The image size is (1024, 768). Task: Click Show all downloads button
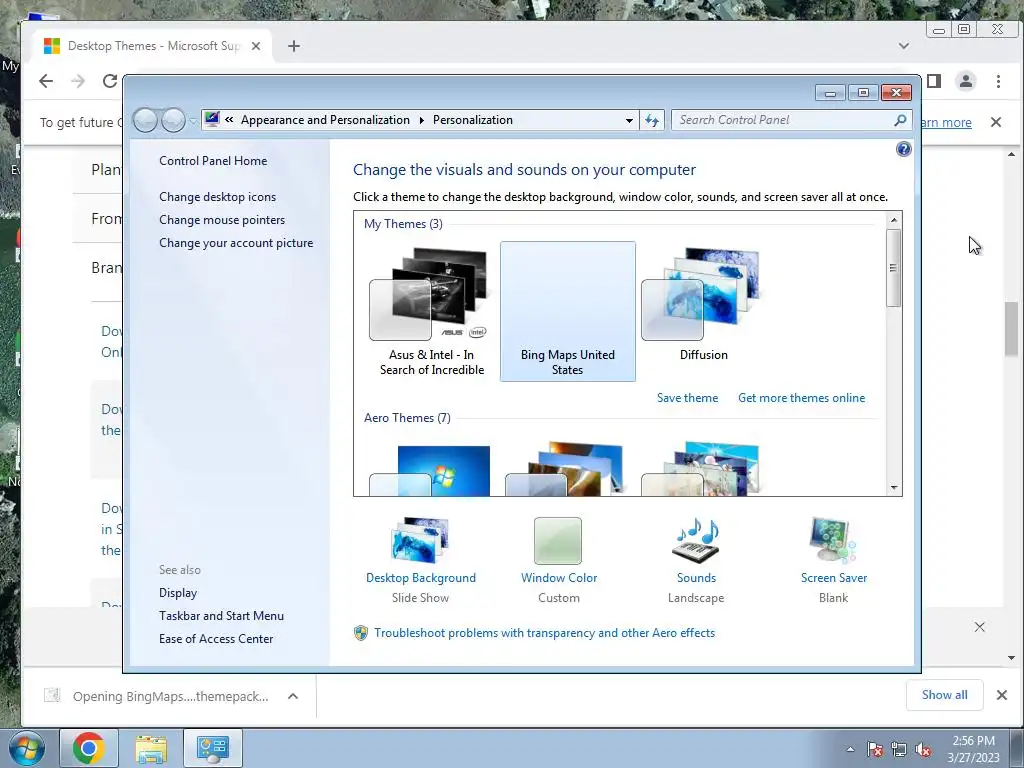[x=944, y=695]
